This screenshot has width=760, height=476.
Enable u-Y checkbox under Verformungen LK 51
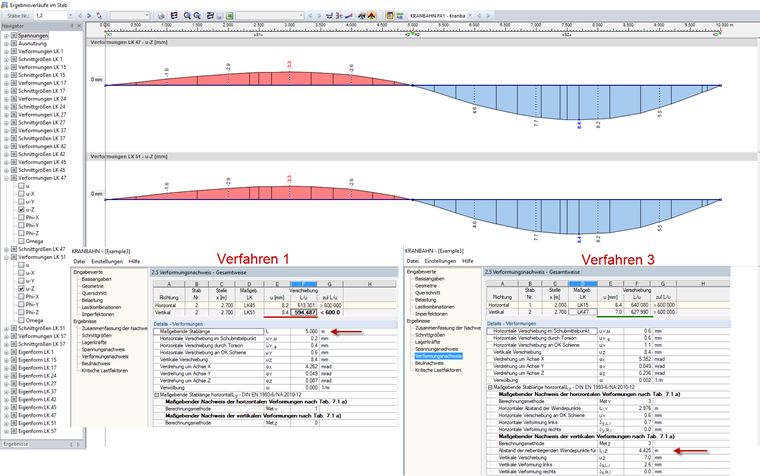tap(21, 280)
